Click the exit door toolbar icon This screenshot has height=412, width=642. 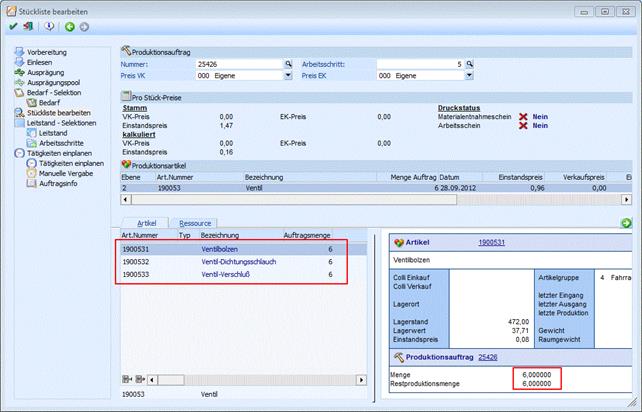27,27
